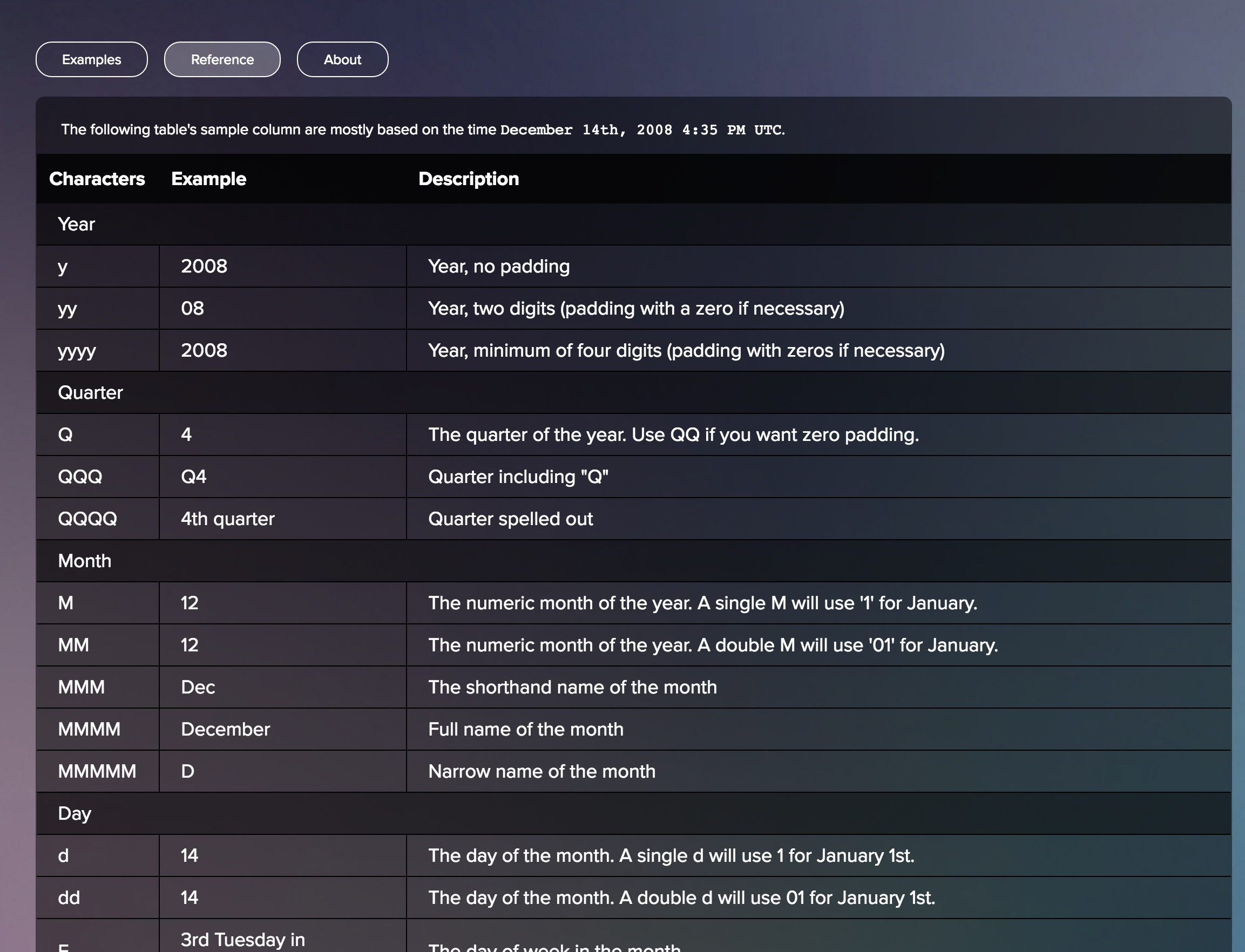Select the 'd' day of month row
This screenshot has width=1245, height=952.
(97, 856)
